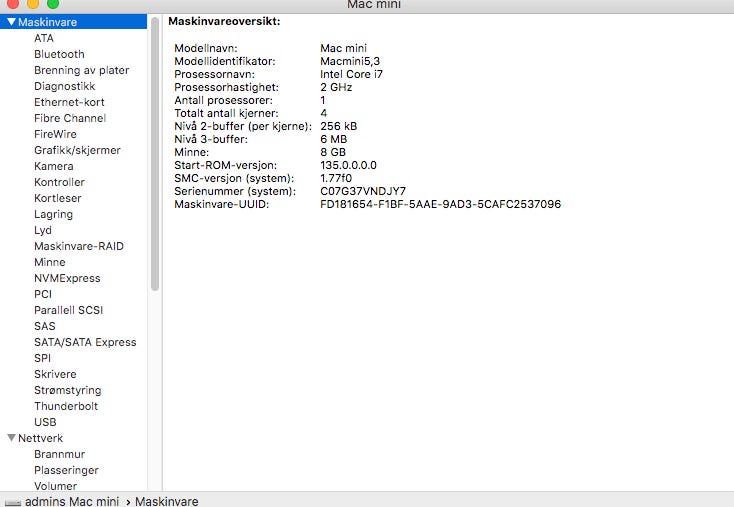Click the computer icon in the path bar

13,502
